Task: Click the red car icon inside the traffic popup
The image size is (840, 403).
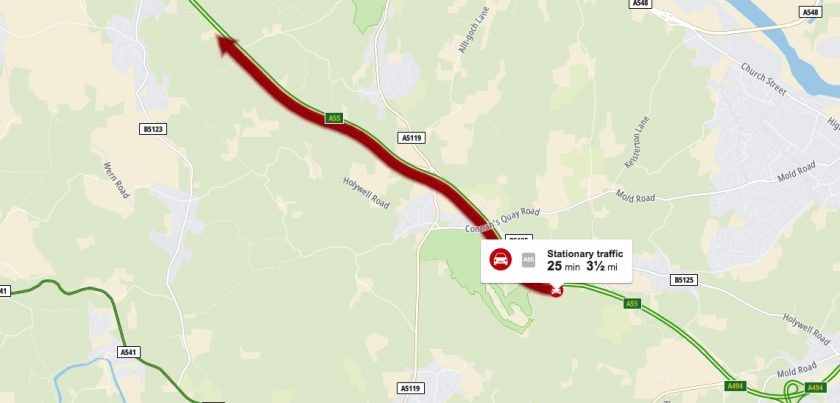Action: pos(500,259)
